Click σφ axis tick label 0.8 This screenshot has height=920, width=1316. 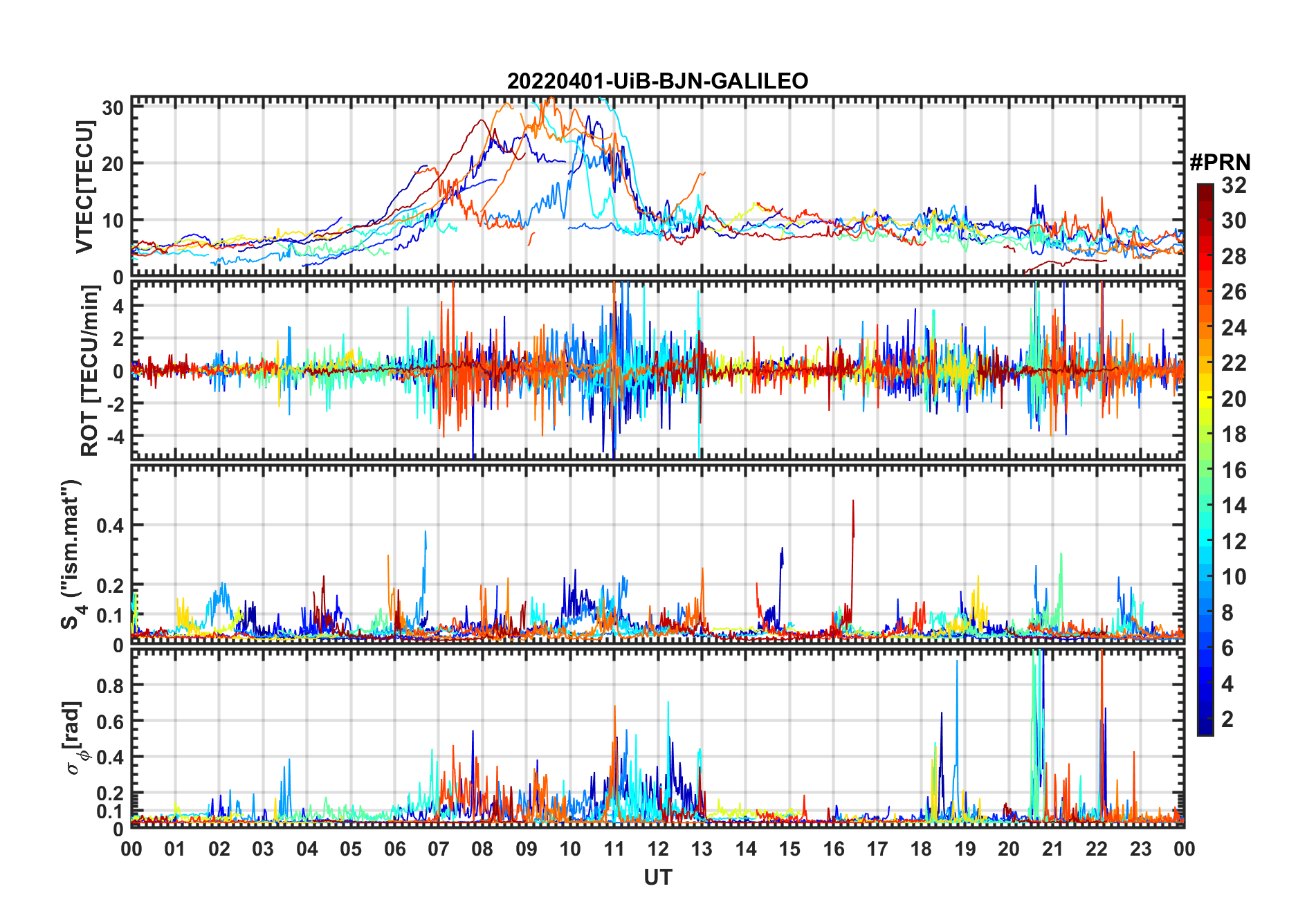(x=110, y=686)
